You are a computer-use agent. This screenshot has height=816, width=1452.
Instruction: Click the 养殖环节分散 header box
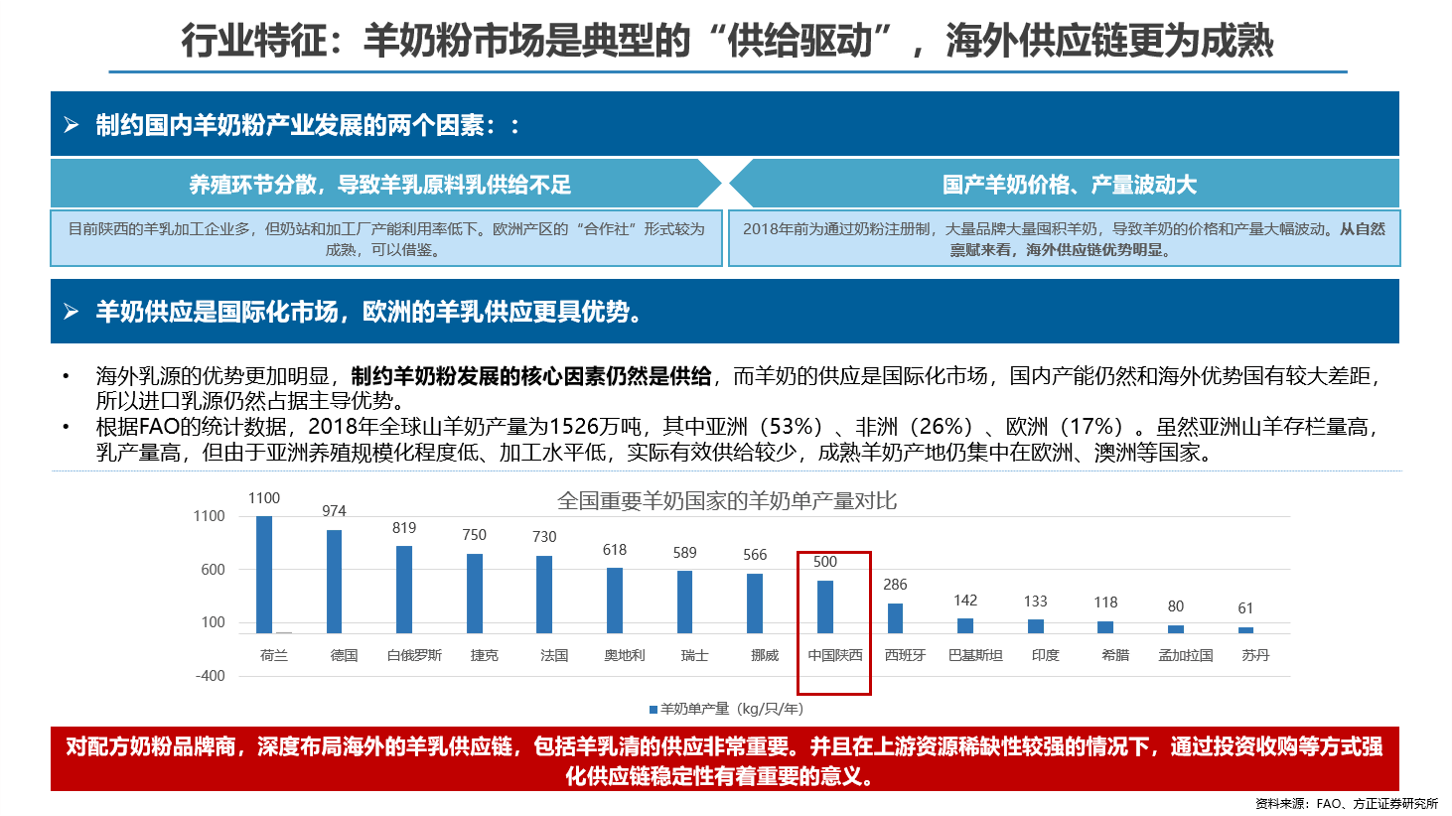point(383,185)
